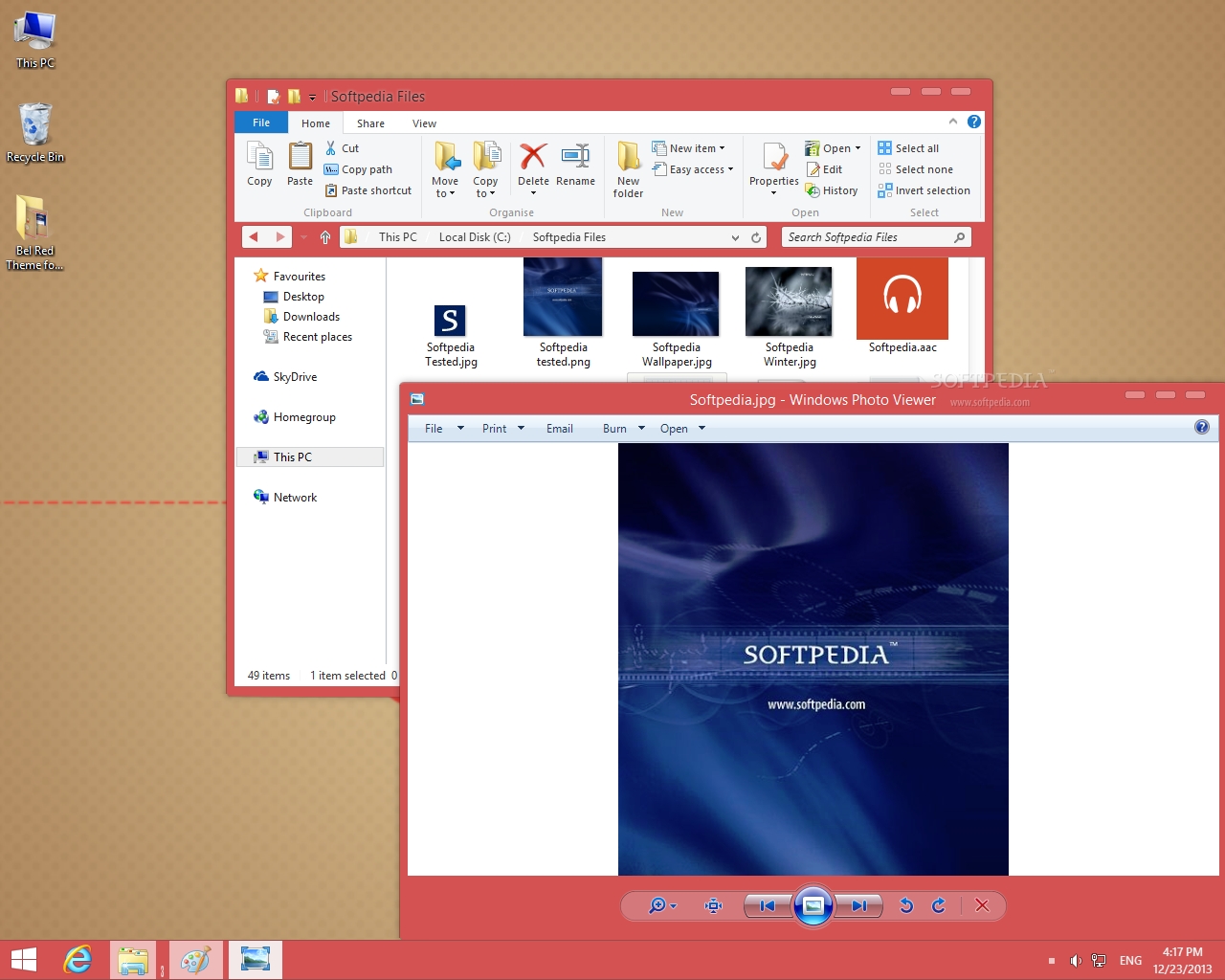Open Homegroup in navigation pane

coord(295,417)
